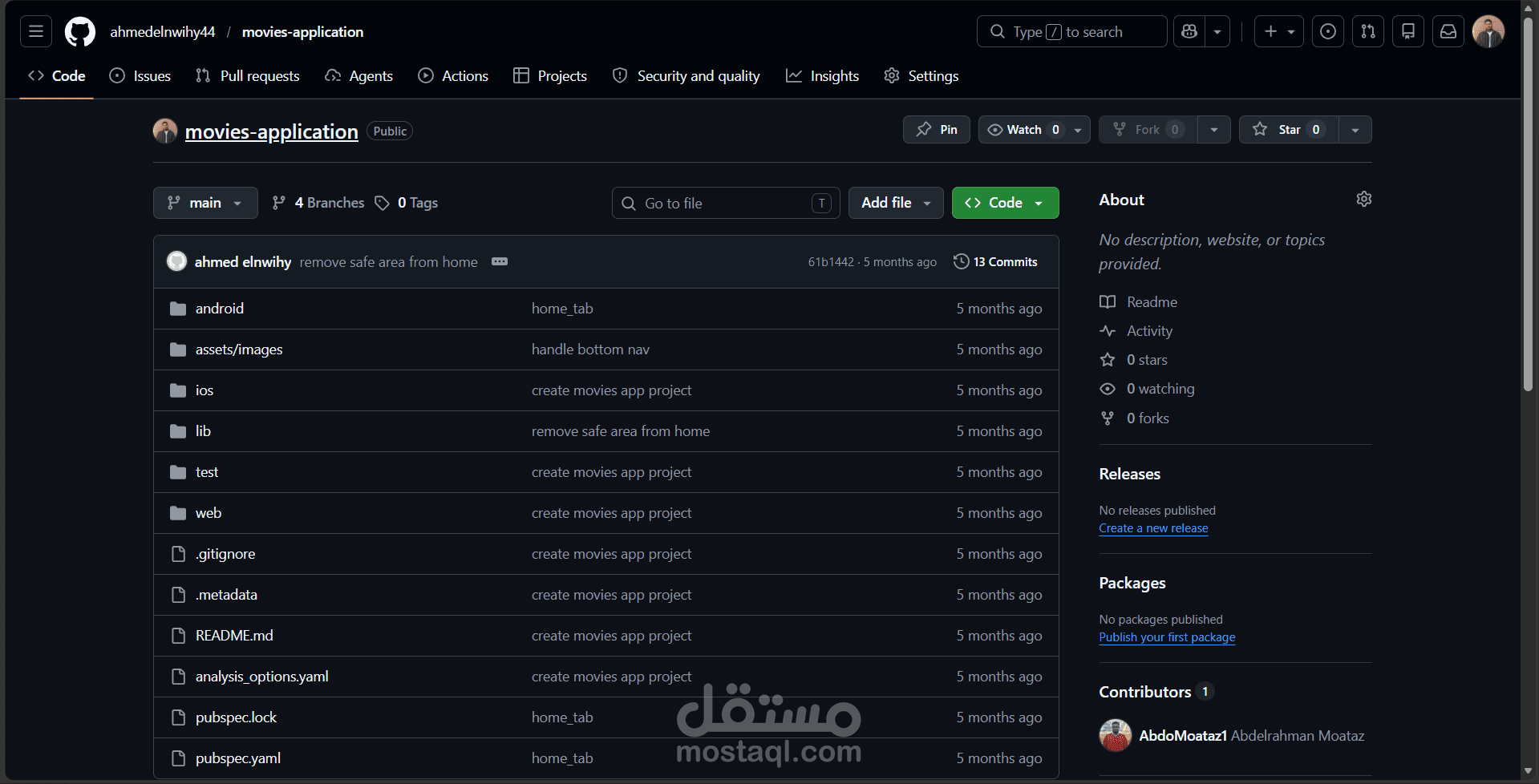1539x784 pixels.
Task: Switch to the Agents tab
Action: 359,76
